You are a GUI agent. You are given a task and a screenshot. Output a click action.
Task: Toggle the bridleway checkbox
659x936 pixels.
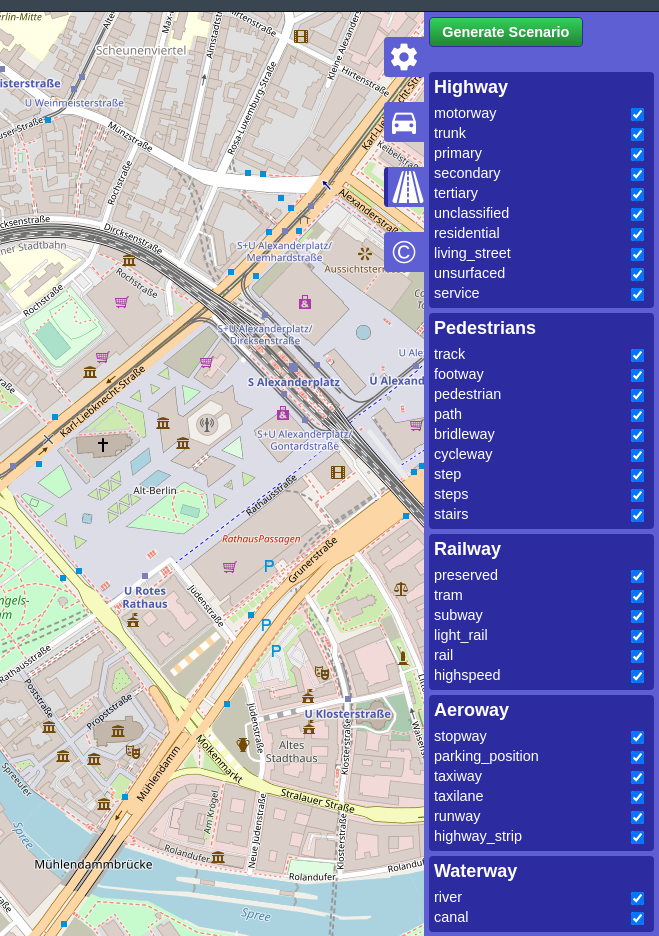(638, 435)
